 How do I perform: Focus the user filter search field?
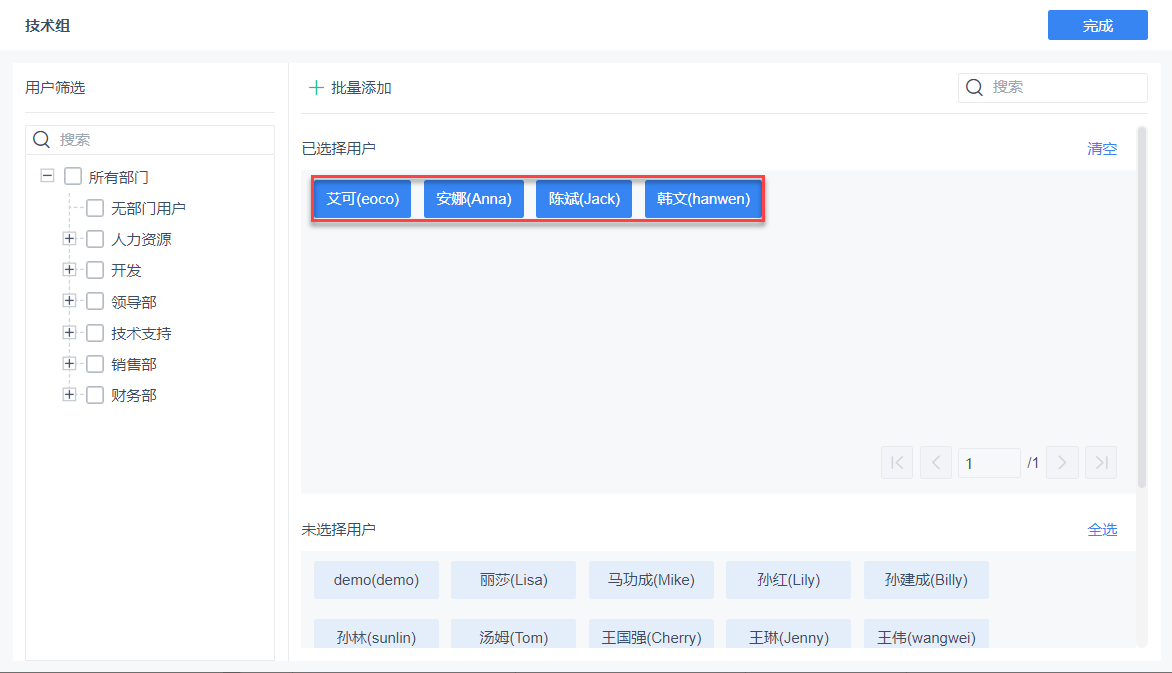[149, 140]
